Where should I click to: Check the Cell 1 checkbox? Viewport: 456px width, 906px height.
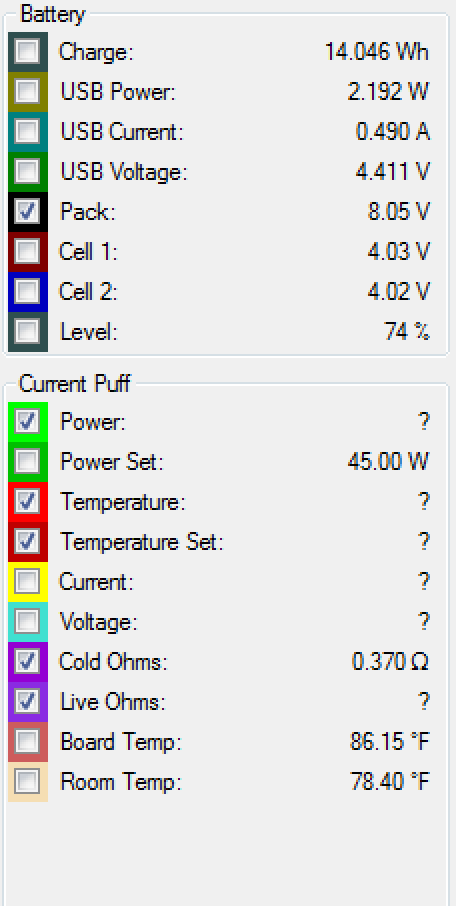tap(27, 251)
